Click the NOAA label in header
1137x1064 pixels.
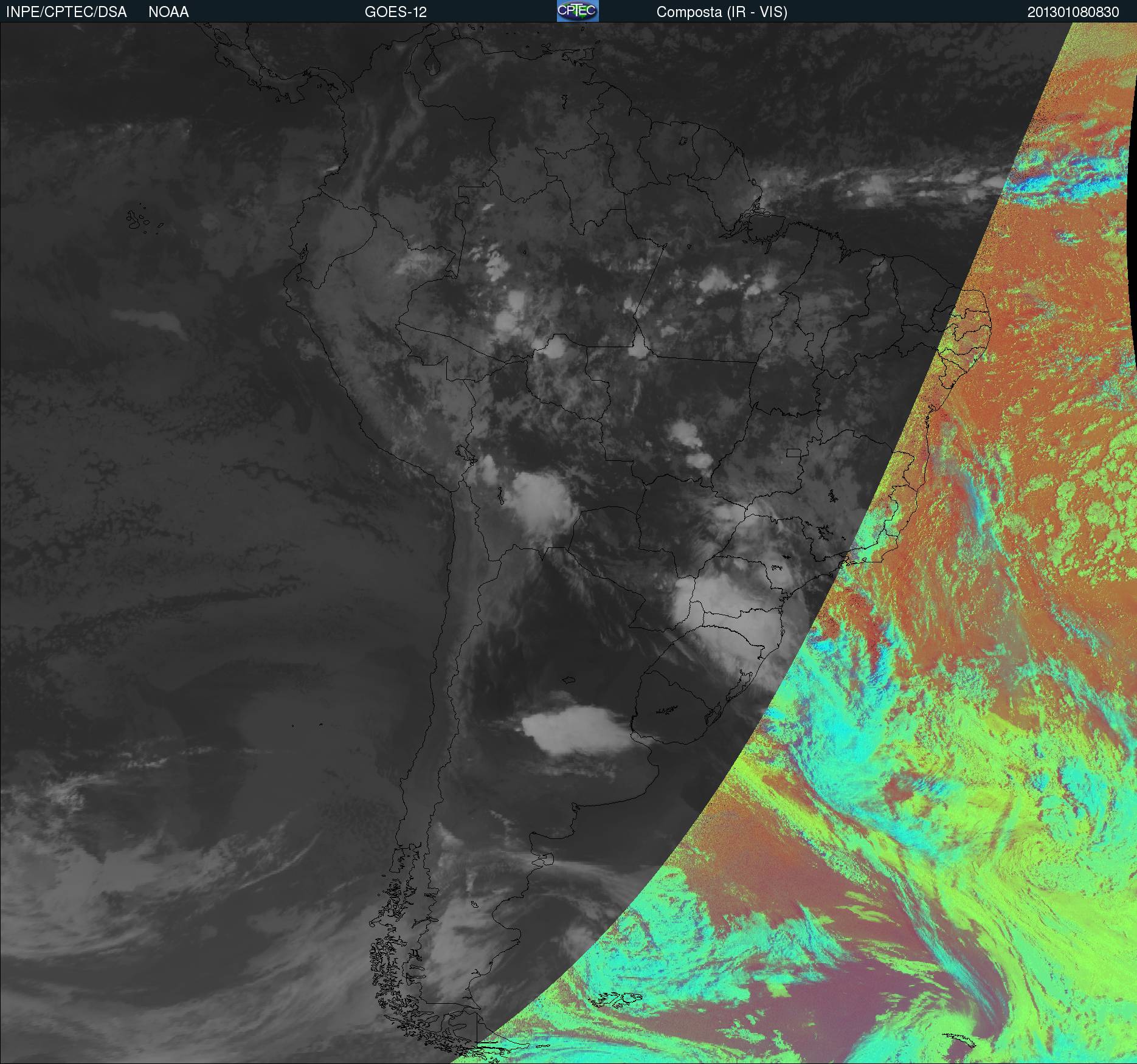pos(168,12)
